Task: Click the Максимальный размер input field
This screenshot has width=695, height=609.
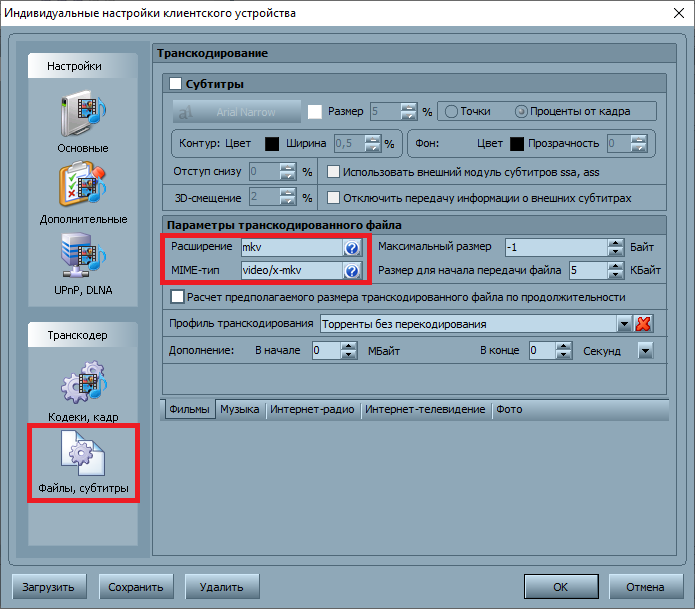Action: point(555,247)
